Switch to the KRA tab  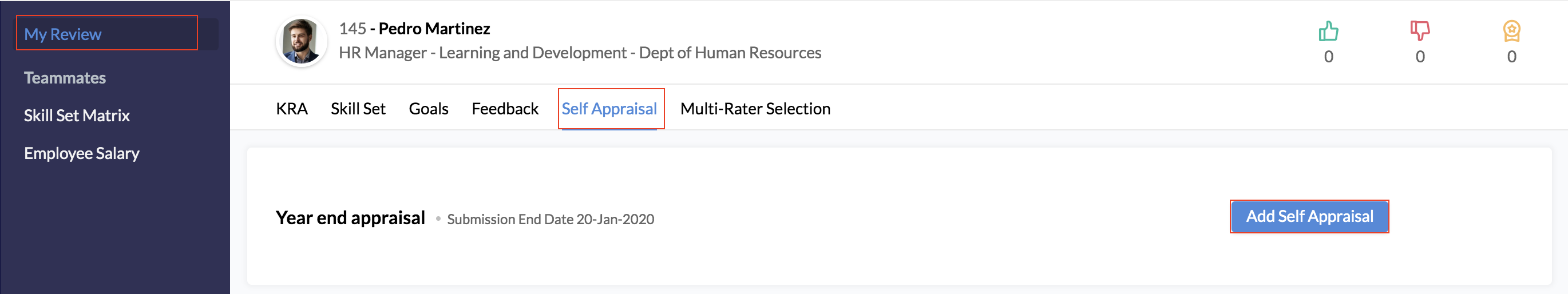pos(291,108)
